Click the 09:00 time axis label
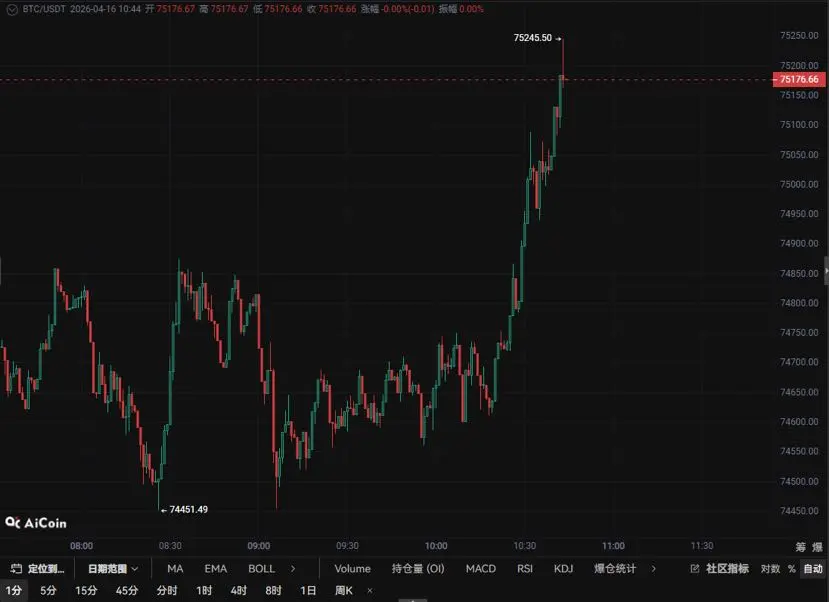The image size is (829, 602). click(x=259, y=545)
